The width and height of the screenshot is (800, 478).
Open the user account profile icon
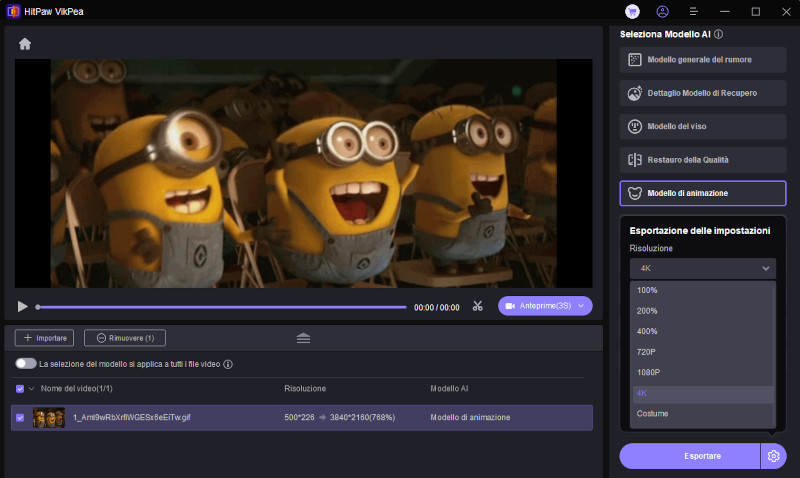[662, 11]
